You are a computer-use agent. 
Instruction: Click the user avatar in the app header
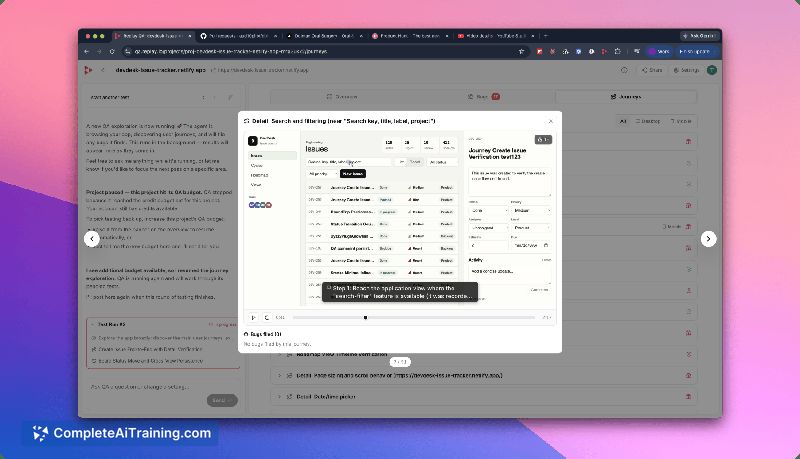pos(712,70)
